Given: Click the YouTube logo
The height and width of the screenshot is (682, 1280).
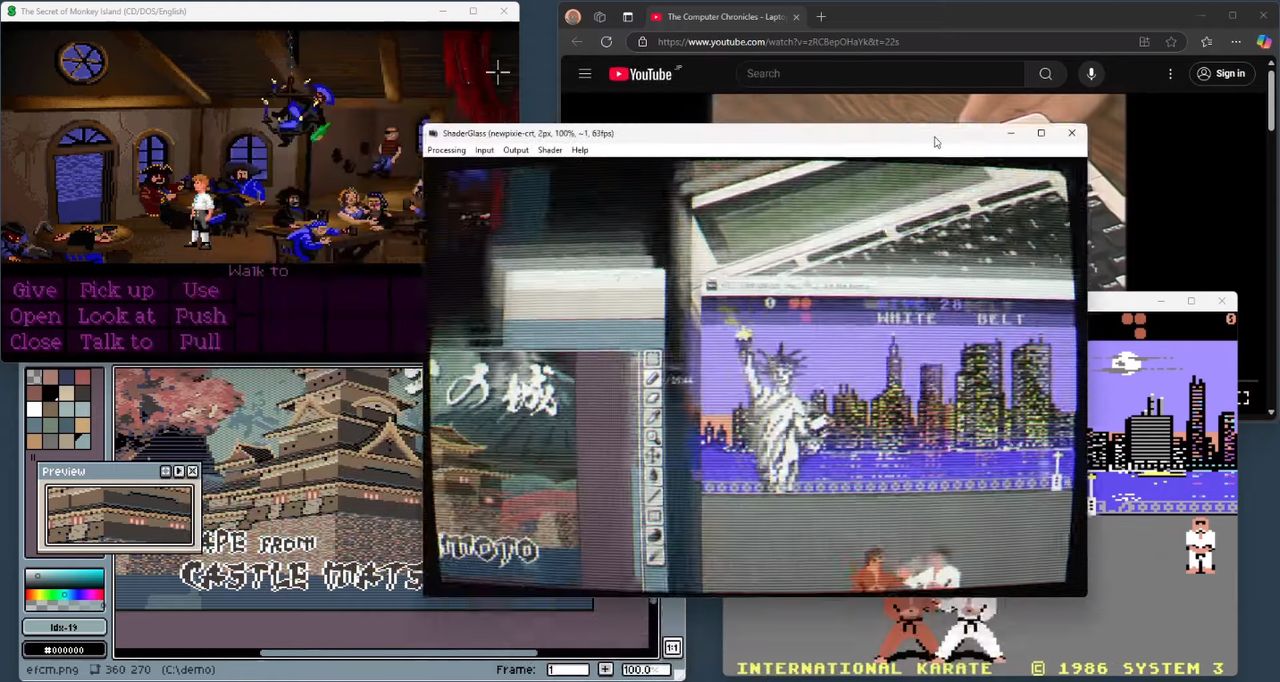Looking at the screenshot, I should tap(645, 74).
